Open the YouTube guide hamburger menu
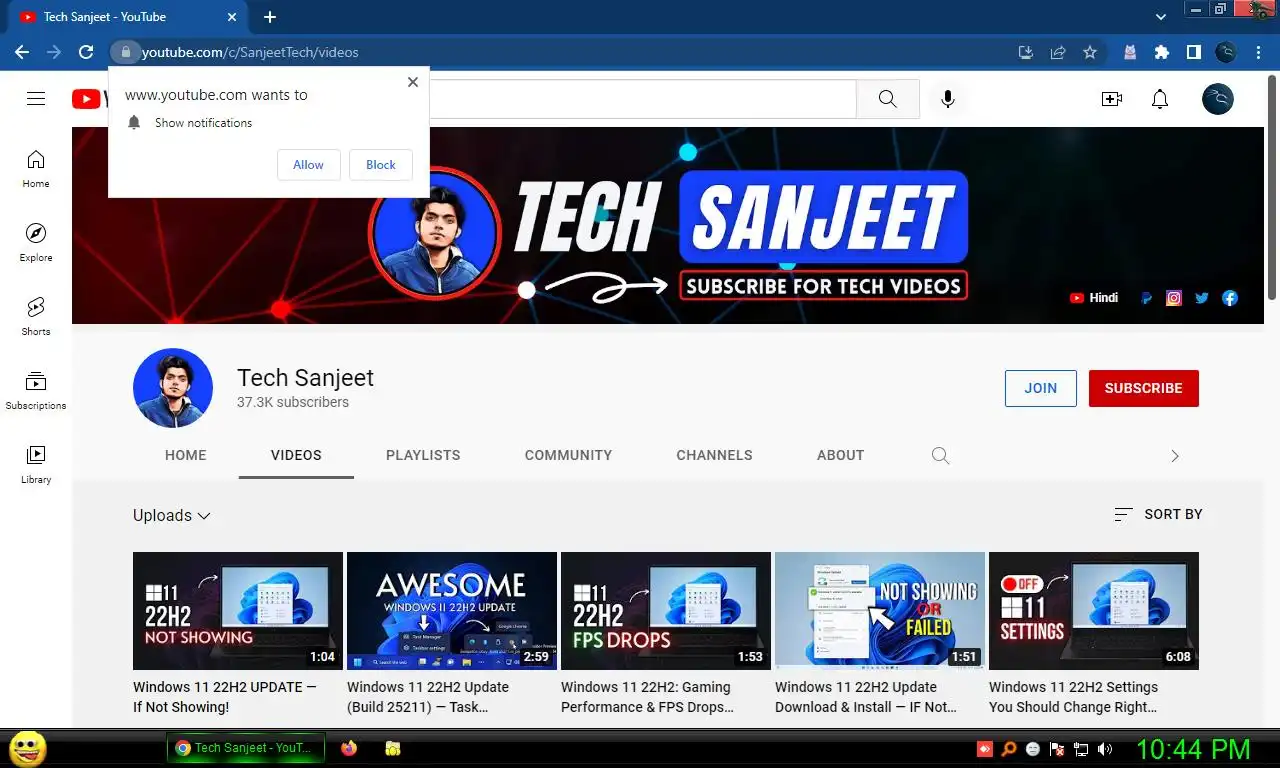Image resolution: width=1280 pixels, height=768 pixels. click(x=36, y=98)
